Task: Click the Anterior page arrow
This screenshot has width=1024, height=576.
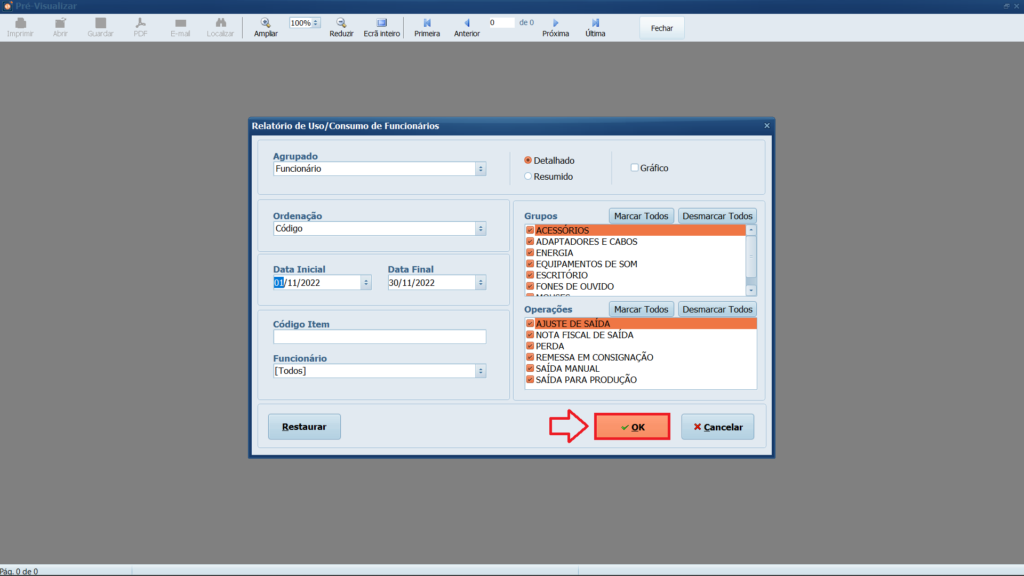Action: point(466,22)
